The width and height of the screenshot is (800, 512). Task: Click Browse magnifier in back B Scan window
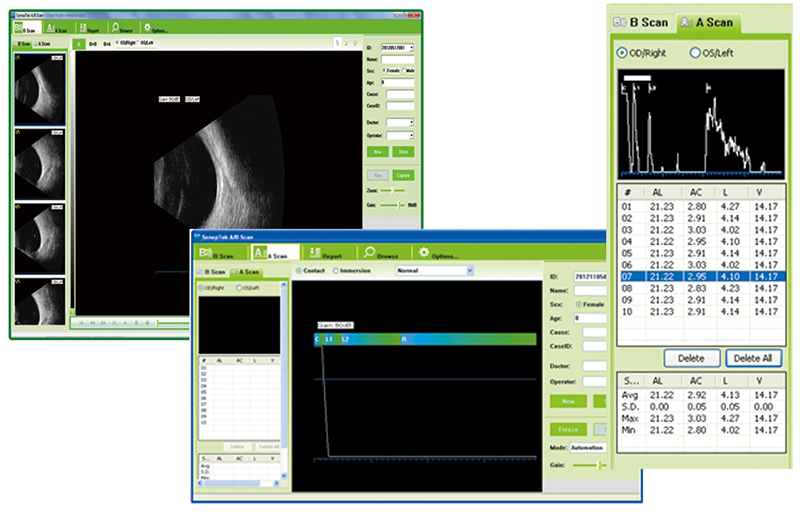(x=115, y=27)
